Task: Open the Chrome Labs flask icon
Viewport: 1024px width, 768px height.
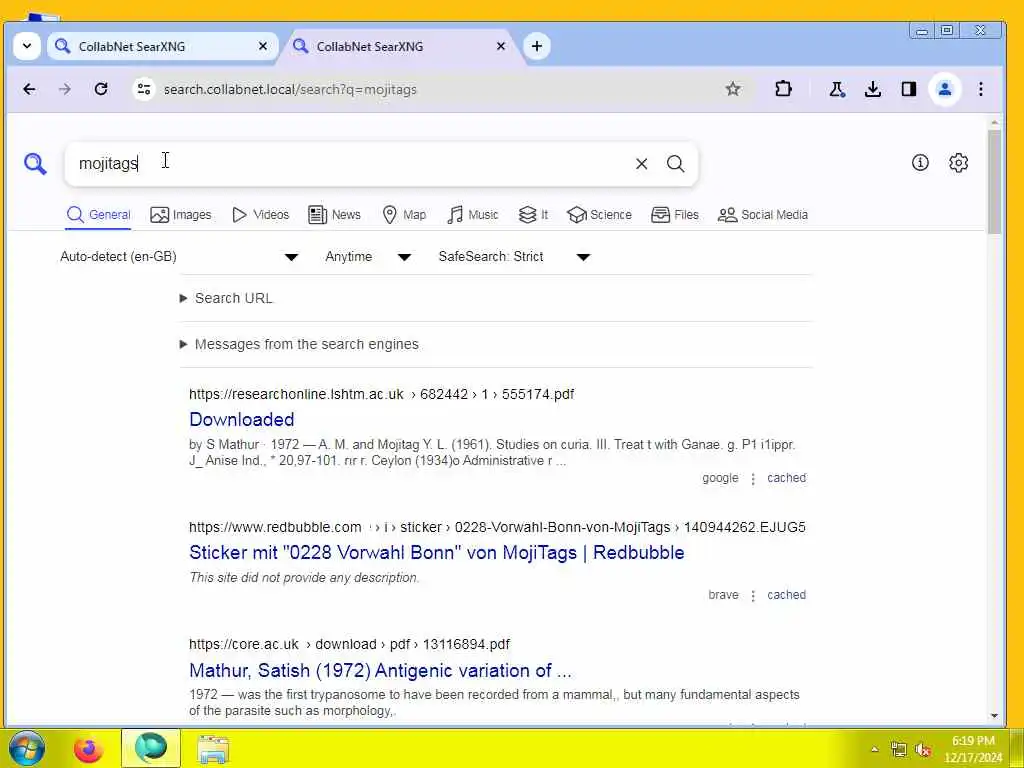Action: click(x=837, y=89)
